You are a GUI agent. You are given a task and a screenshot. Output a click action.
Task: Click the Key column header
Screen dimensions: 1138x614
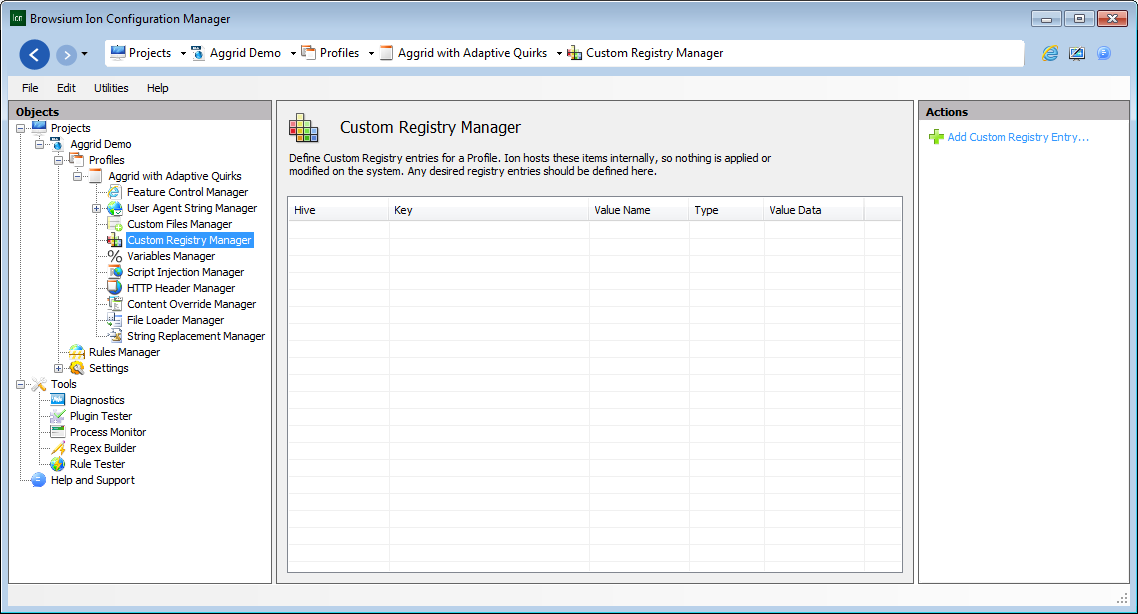point(488,210)
